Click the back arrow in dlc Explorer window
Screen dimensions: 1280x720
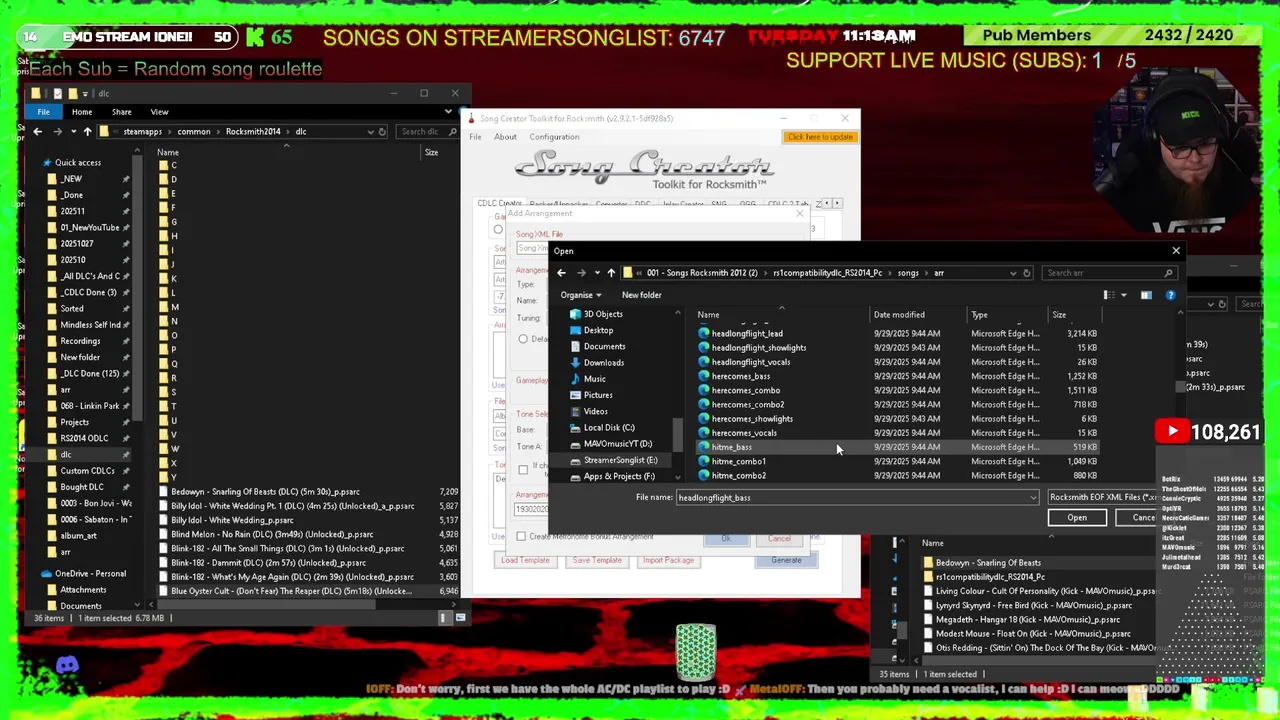pos(38,131)
